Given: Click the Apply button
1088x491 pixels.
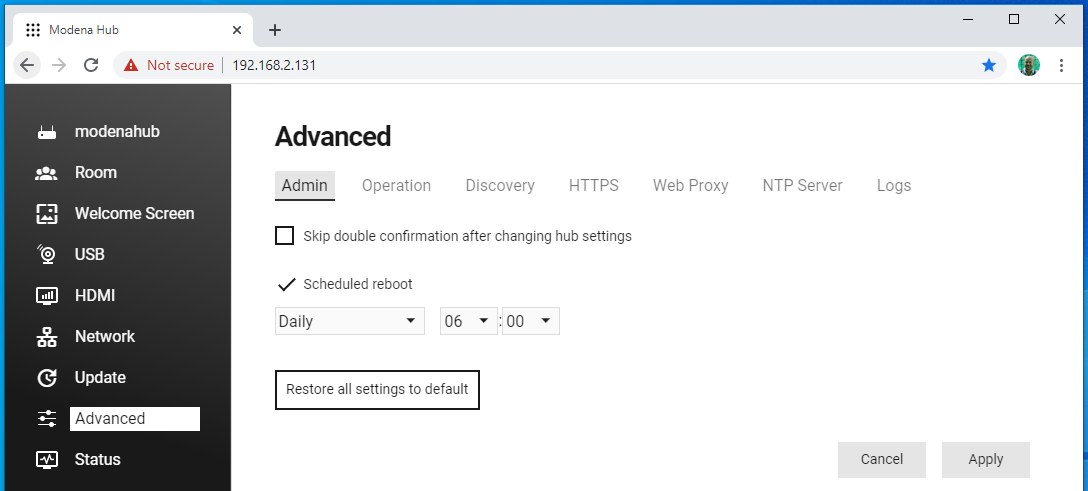Looking at the screenshot, I should [985, 460].
